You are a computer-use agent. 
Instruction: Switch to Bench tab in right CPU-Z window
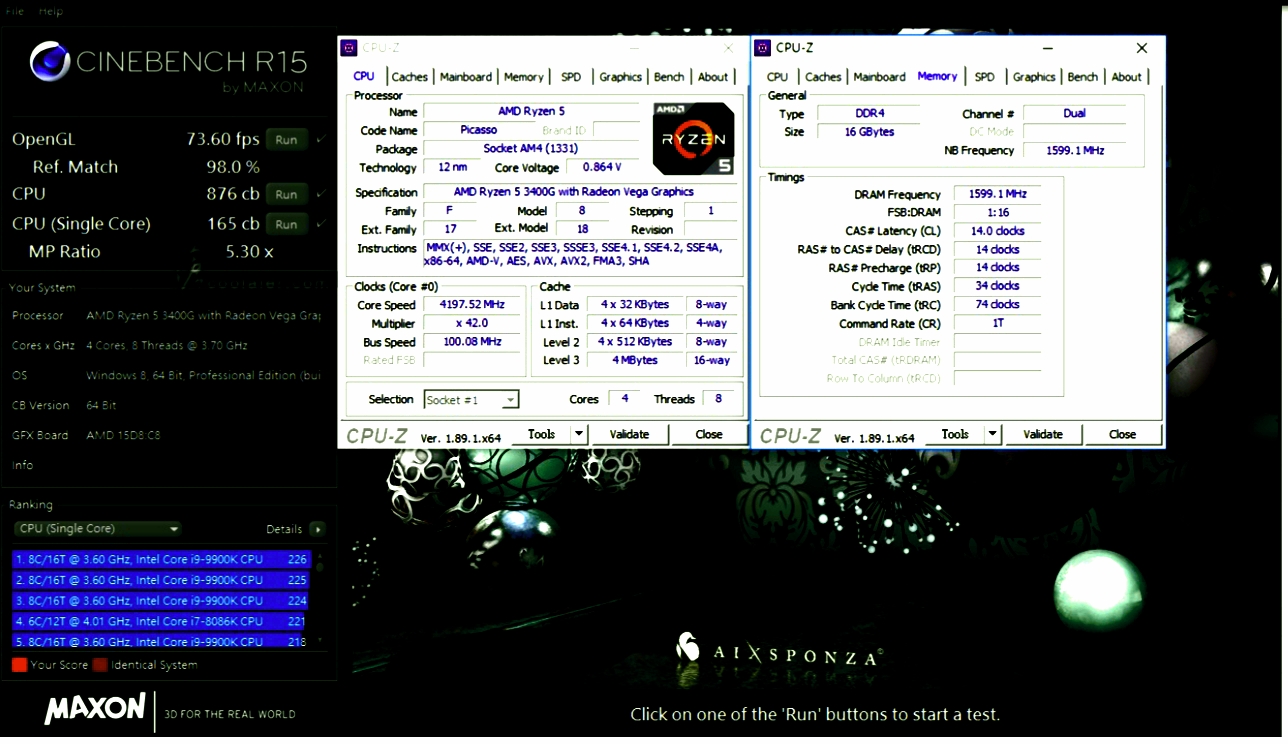1083,77
